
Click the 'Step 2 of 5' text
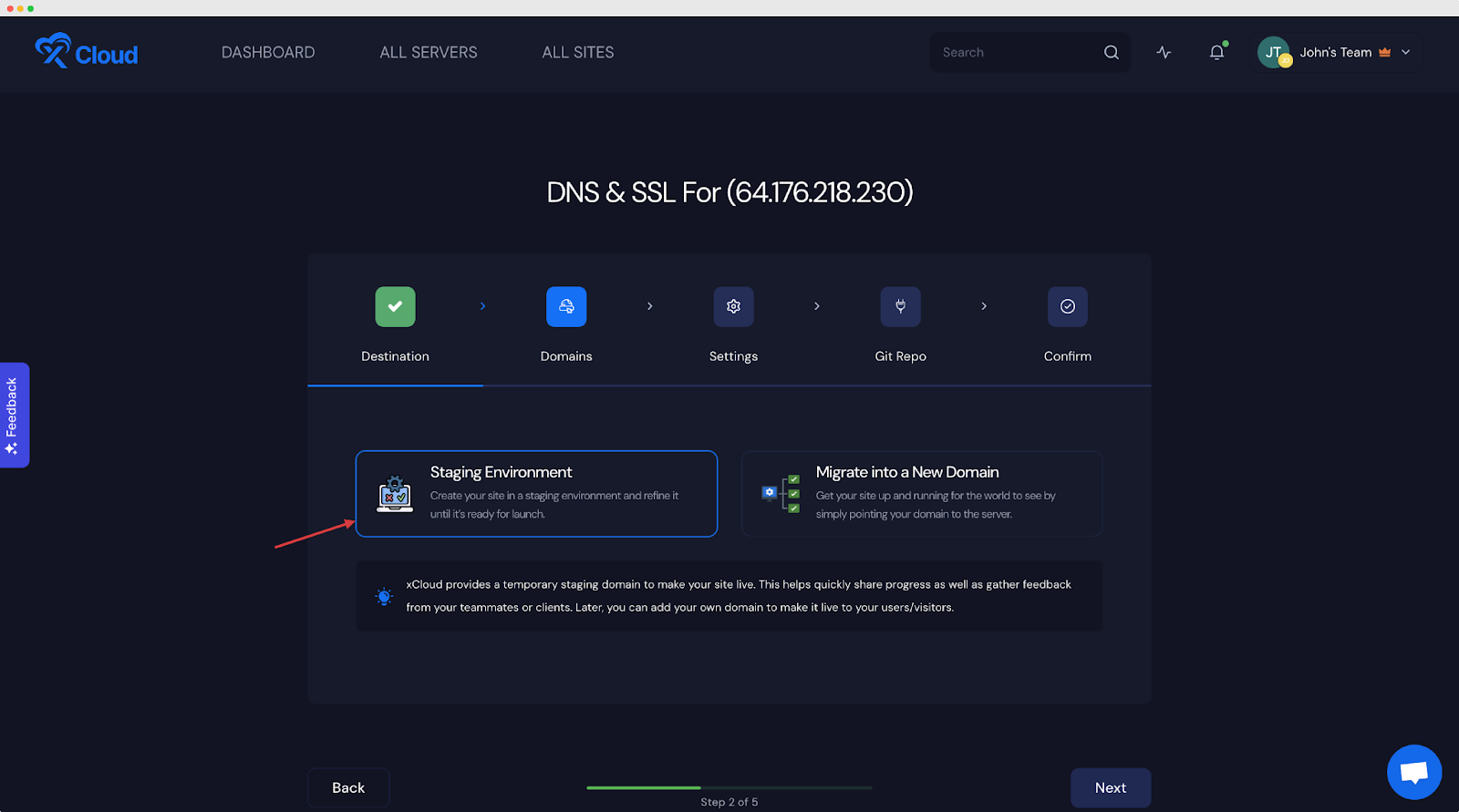(x=729, y=802)
